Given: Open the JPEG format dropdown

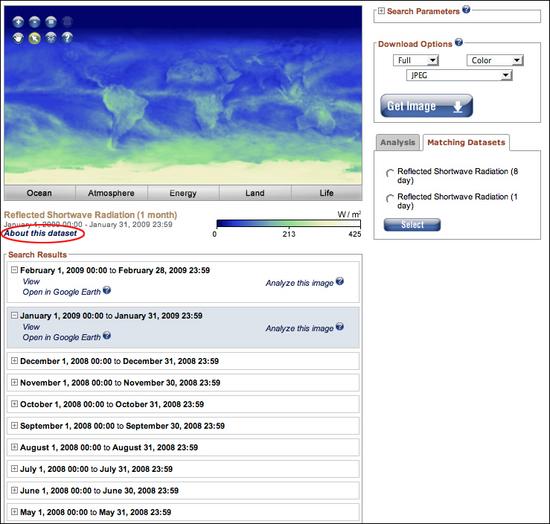Looking at the screenshot, I should (459, 75).
